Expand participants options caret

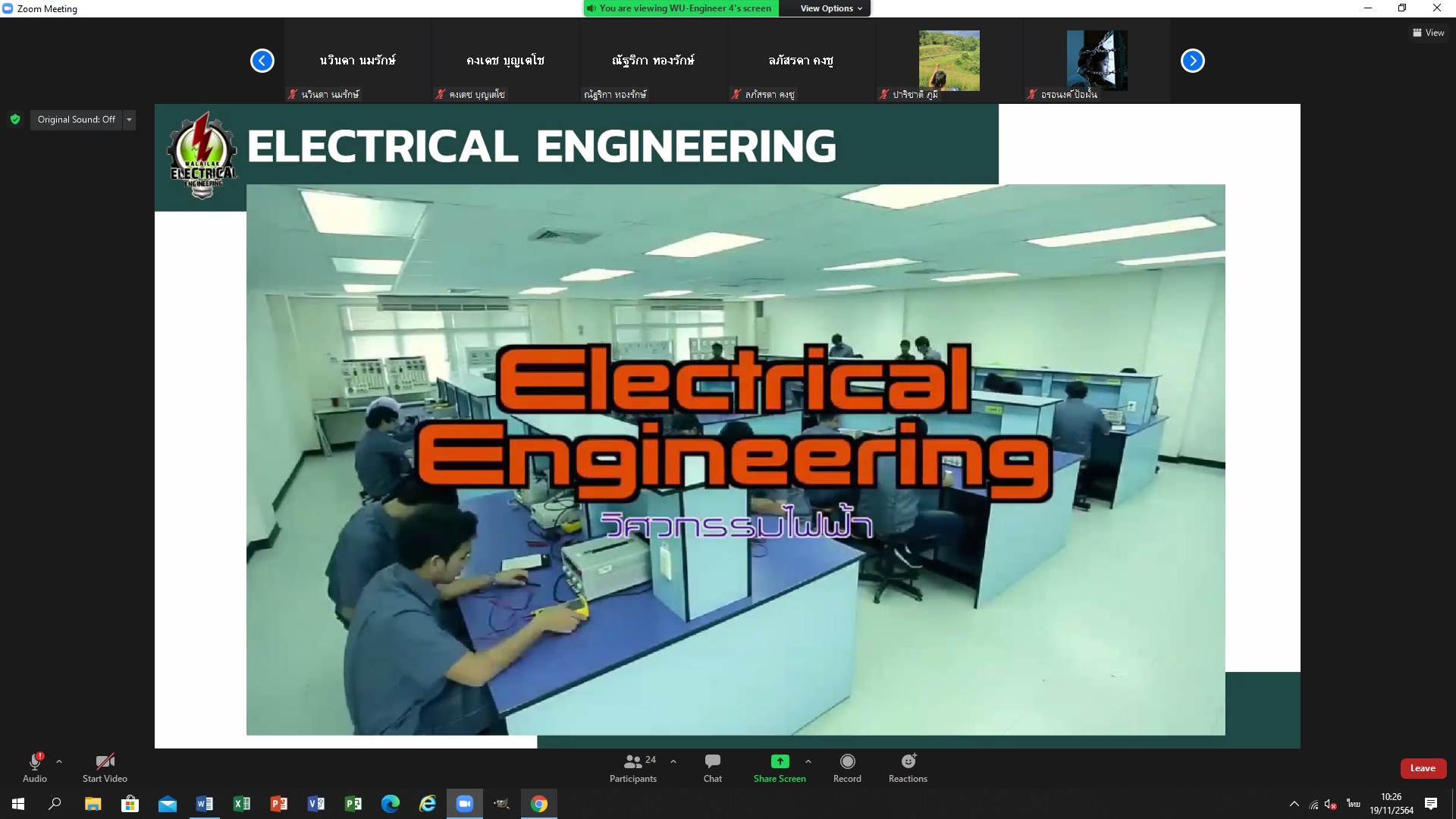(x=673, y=761)
